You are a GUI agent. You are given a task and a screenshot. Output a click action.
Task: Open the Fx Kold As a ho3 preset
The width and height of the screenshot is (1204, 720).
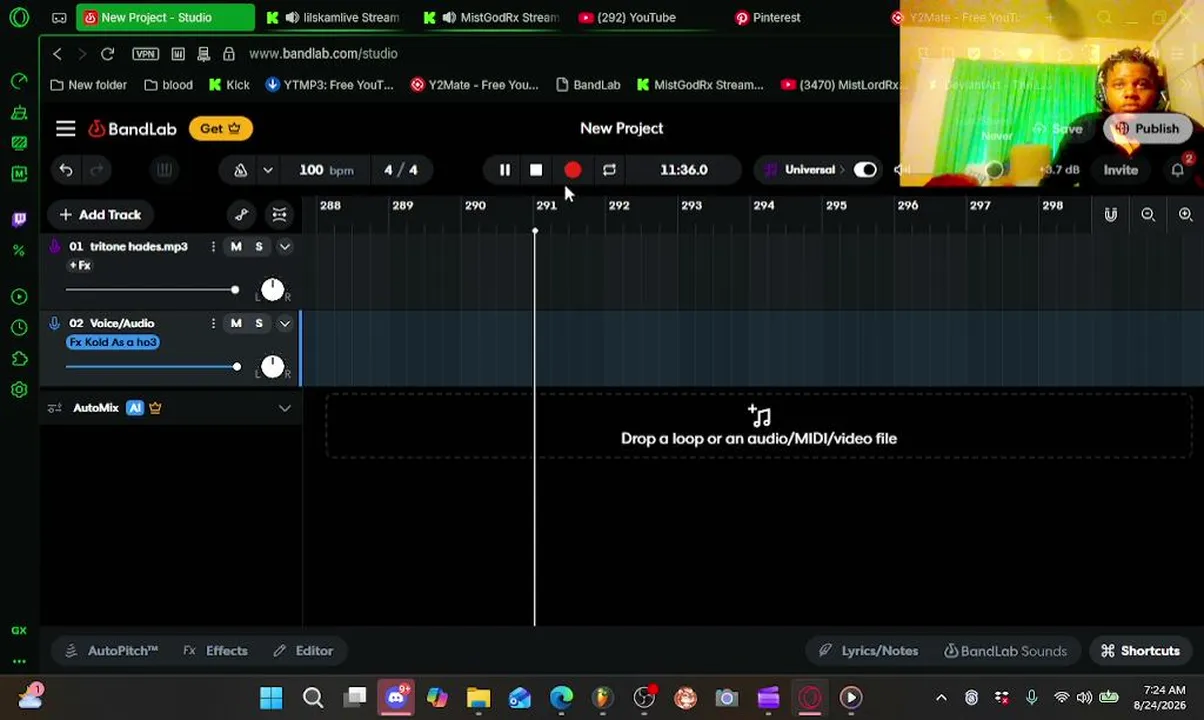pos(113,342)
